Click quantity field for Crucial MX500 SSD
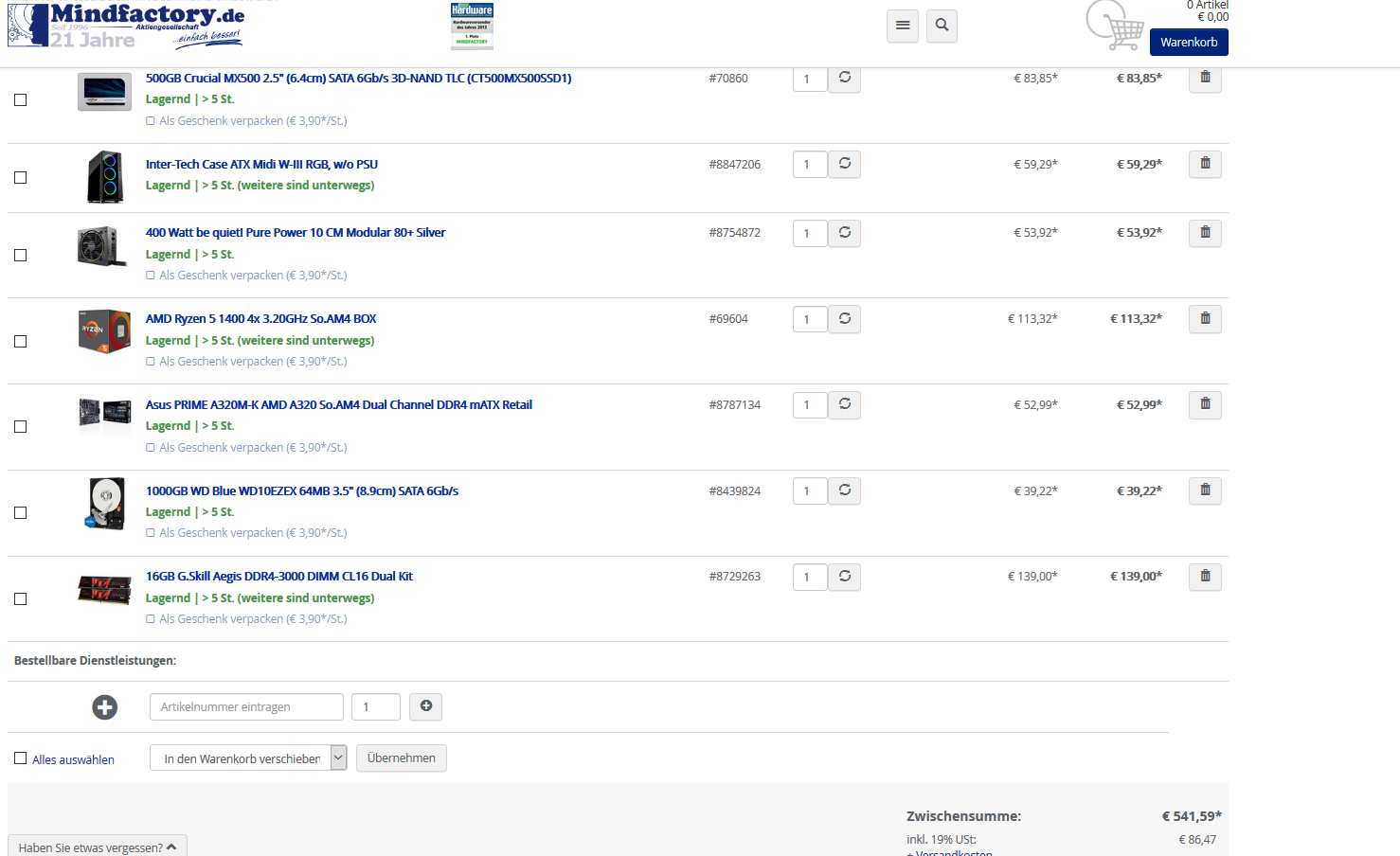 (810, 80)
